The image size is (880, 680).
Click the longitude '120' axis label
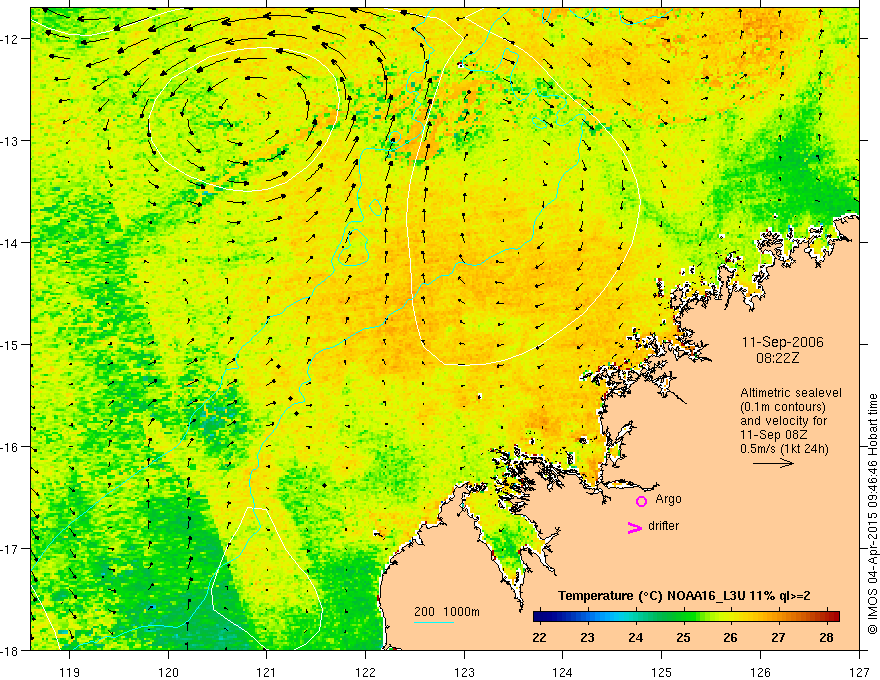click(168, 672)
